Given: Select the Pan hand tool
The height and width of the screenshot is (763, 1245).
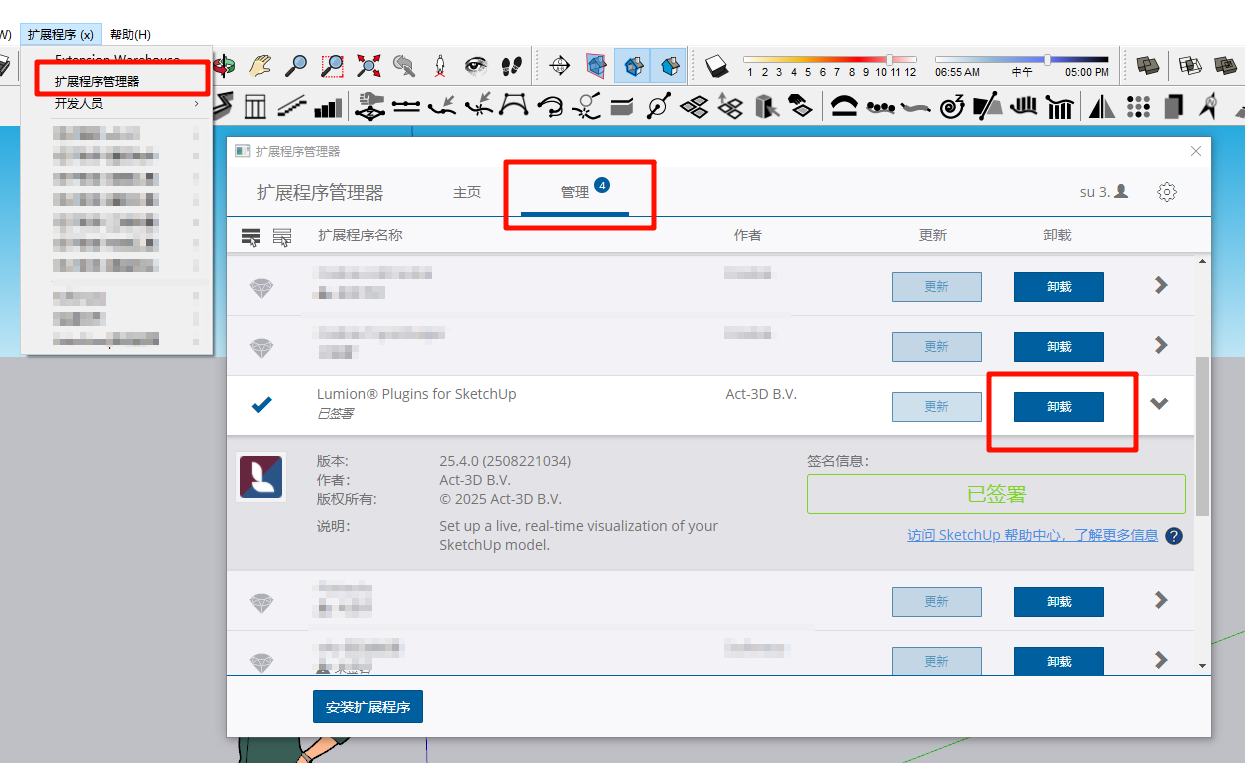Looking at the screenshot, I should 260,66.
